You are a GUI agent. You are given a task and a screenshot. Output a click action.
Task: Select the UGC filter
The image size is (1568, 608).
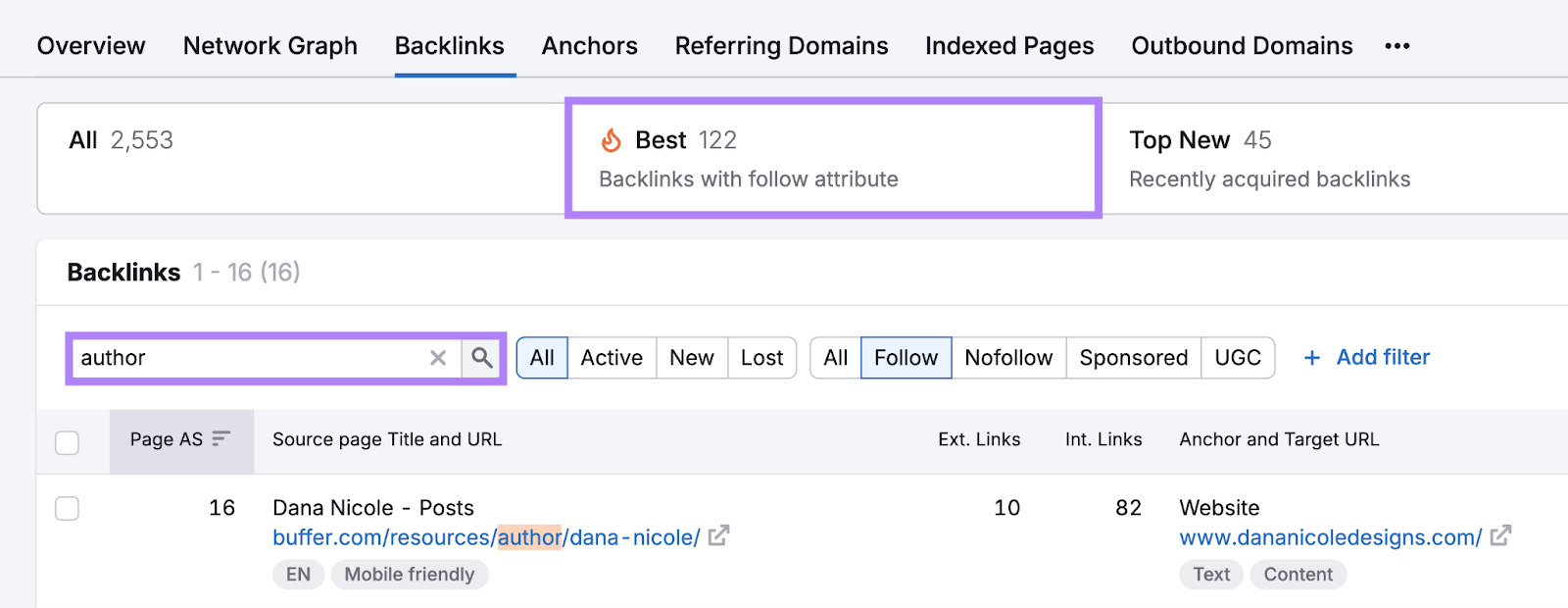coord(1238,358)
